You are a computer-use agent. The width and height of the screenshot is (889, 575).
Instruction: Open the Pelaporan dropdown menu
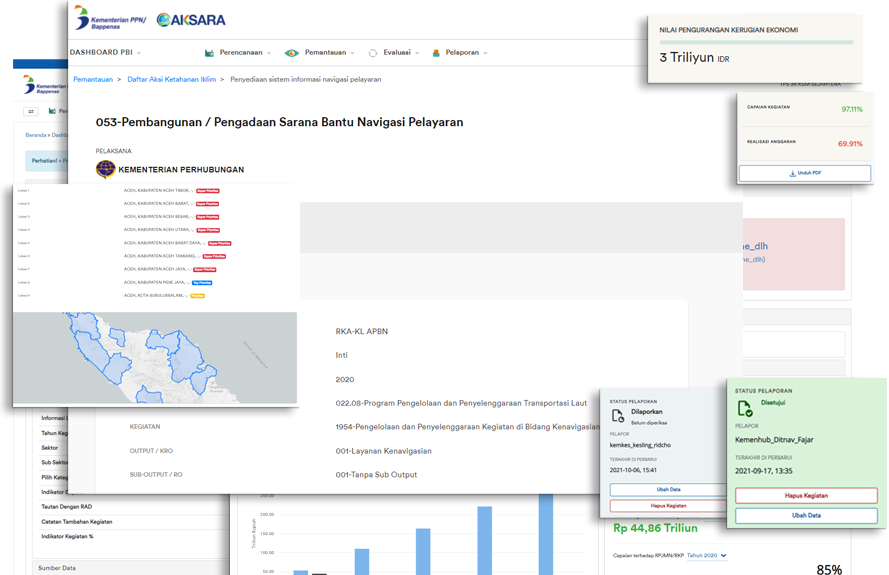465,53
